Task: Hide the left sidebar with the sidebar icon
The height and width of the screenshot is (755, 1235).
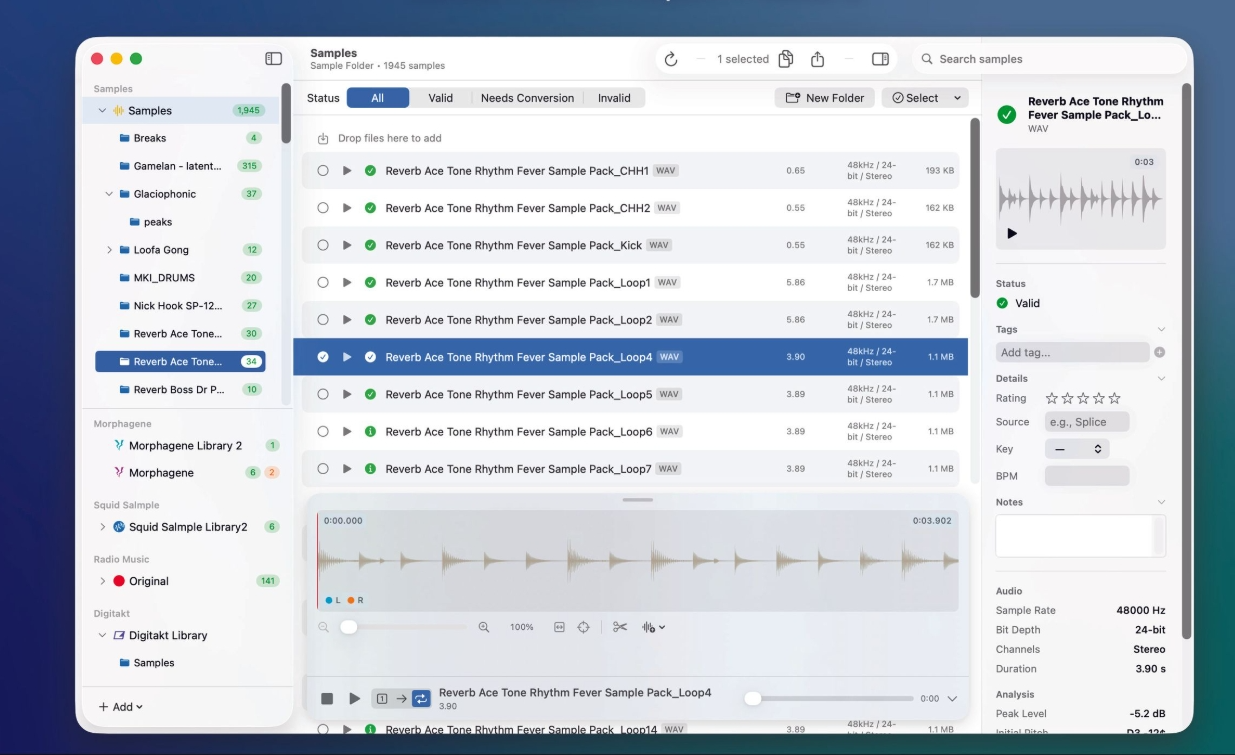Action: [x=273, y=59]
